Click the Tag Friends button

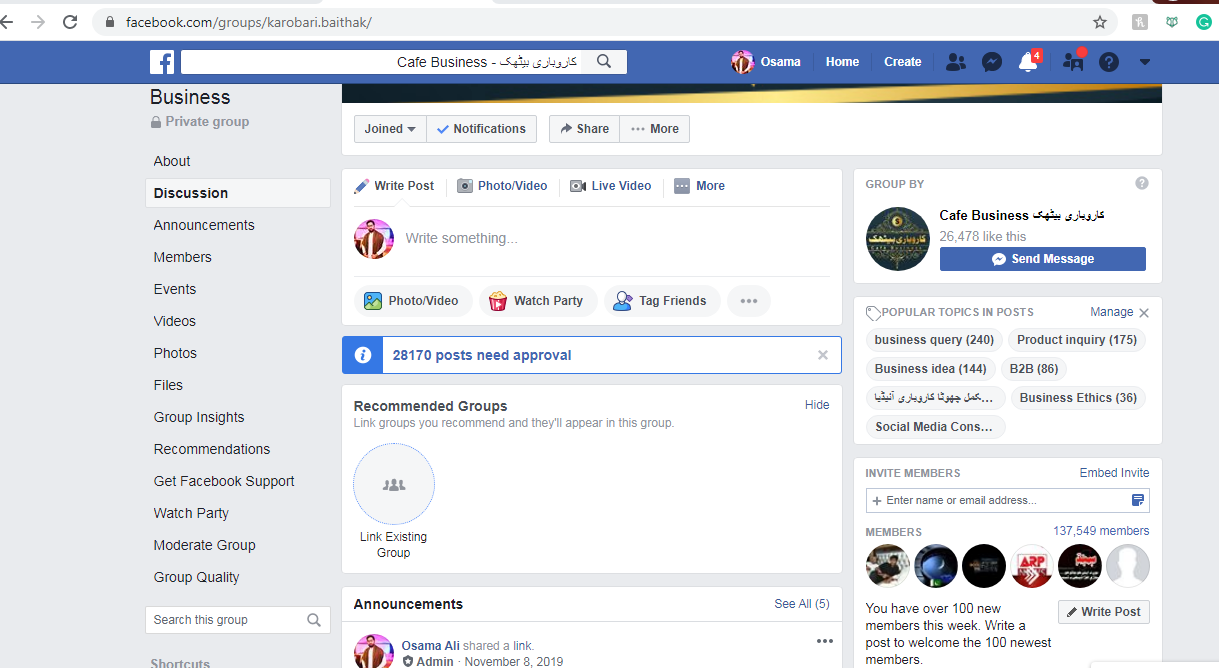[x=662, y=301]
